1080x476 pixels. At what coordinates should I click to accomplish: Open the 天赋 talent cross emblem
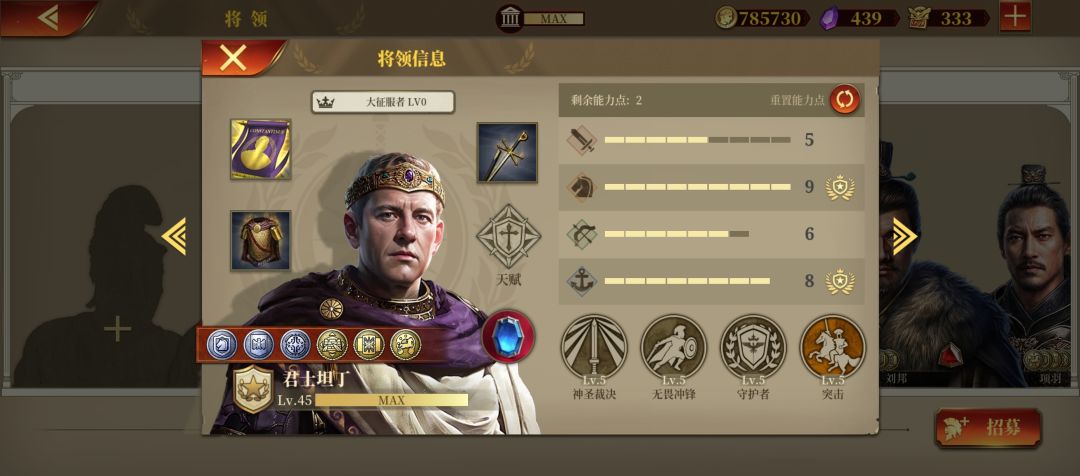(508, 236)
